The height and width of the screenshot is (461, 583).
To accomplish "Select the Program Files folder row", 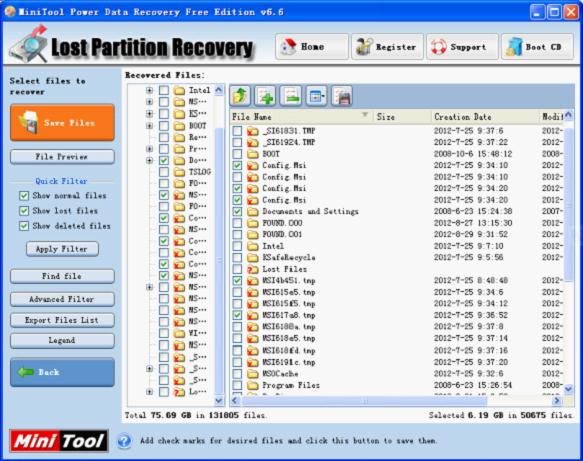I will (398, 385).
